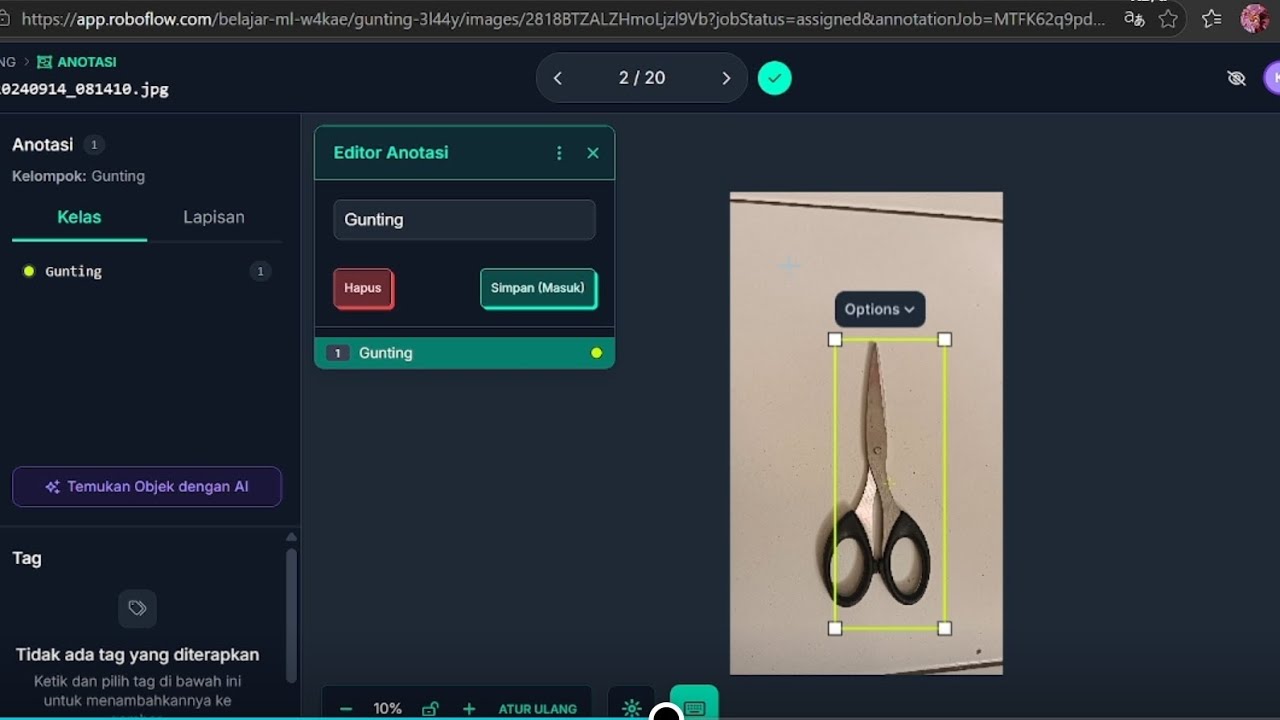
Task: Mark image done with green checkmark
Action: point(774,78)
